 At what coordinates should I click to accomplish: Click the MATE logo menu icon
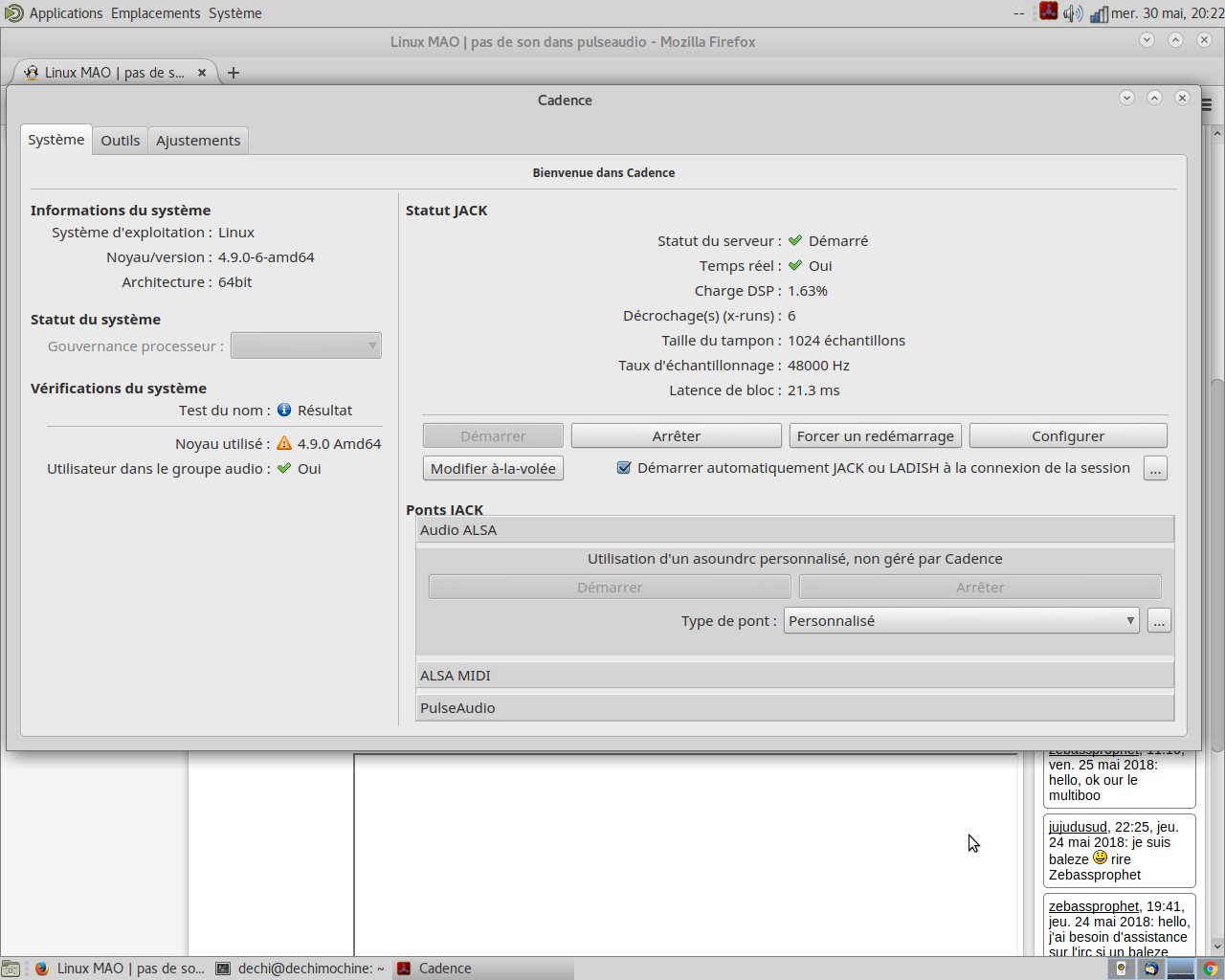tap(13, 13)
